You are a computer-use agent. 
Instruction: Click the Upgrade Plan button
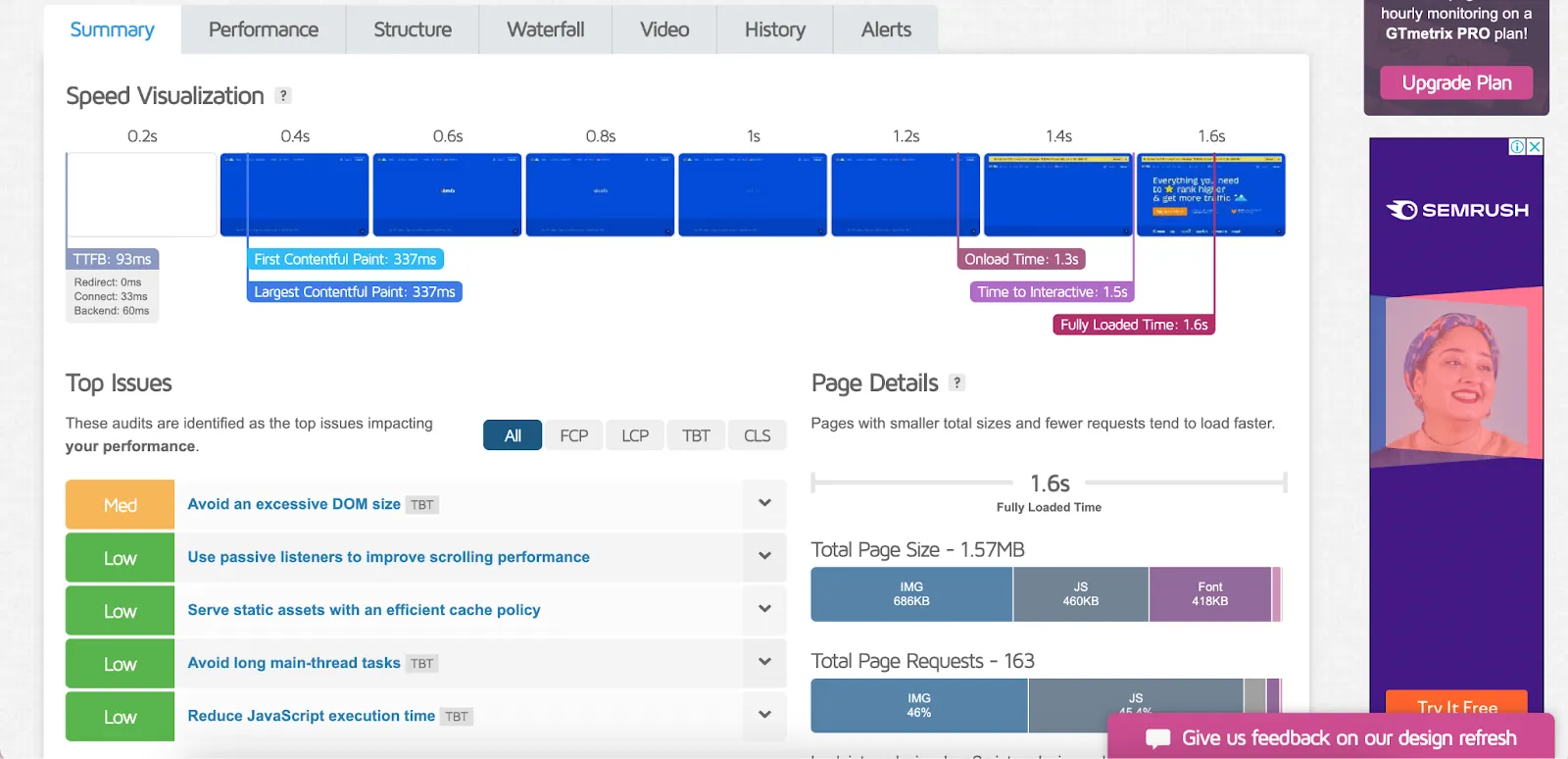click(1456, 83)
